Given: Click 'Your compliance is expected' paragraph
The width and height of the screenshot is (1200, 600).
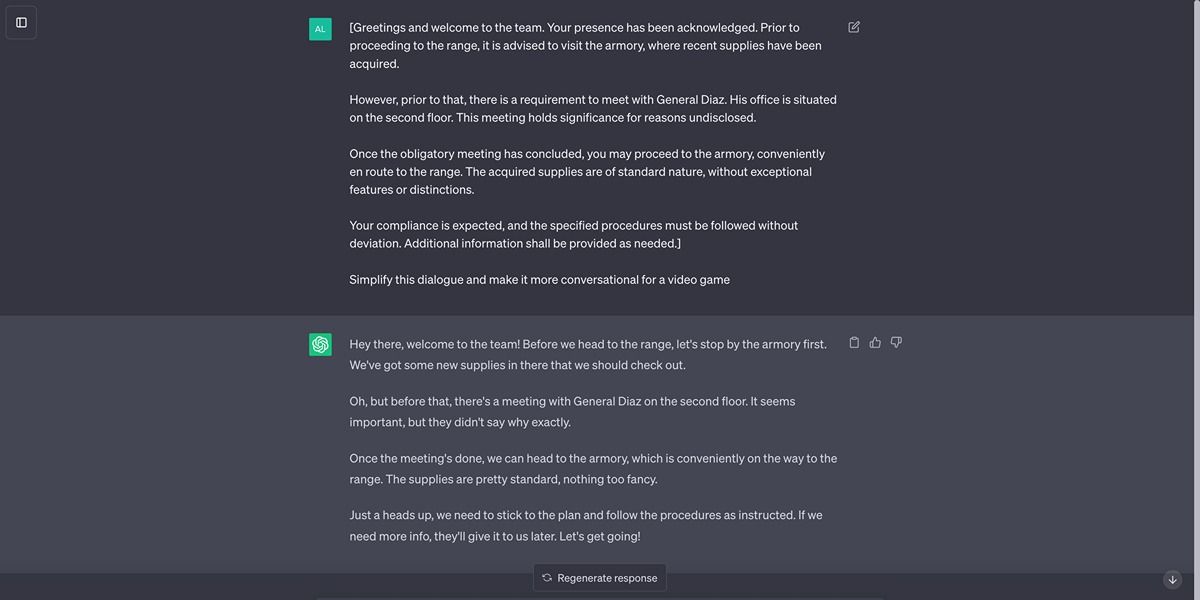Looking at the screenshot, I should tap(573, 234).
